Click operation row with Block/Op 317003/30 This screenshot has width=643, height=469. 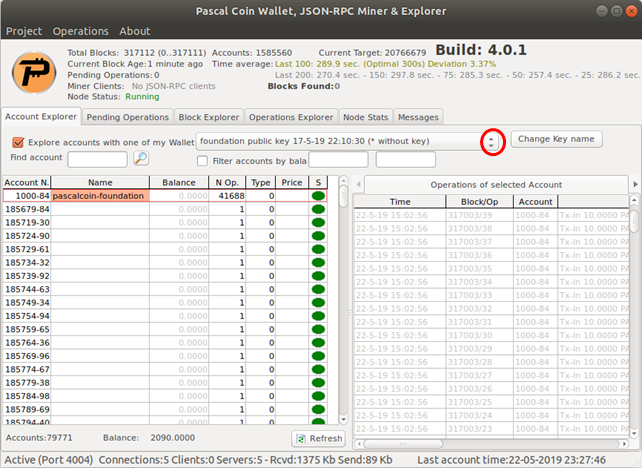[x=491, y=335]
